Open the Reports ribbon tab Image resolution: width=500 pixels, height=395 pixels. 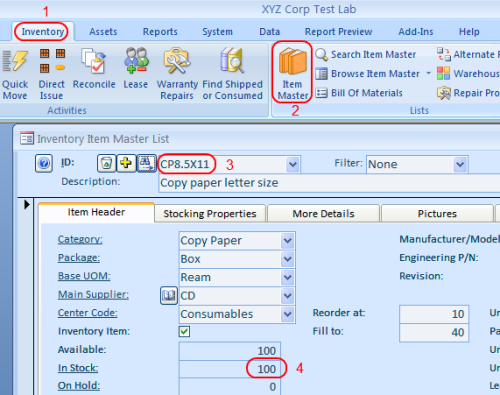(x=160, y=32)
